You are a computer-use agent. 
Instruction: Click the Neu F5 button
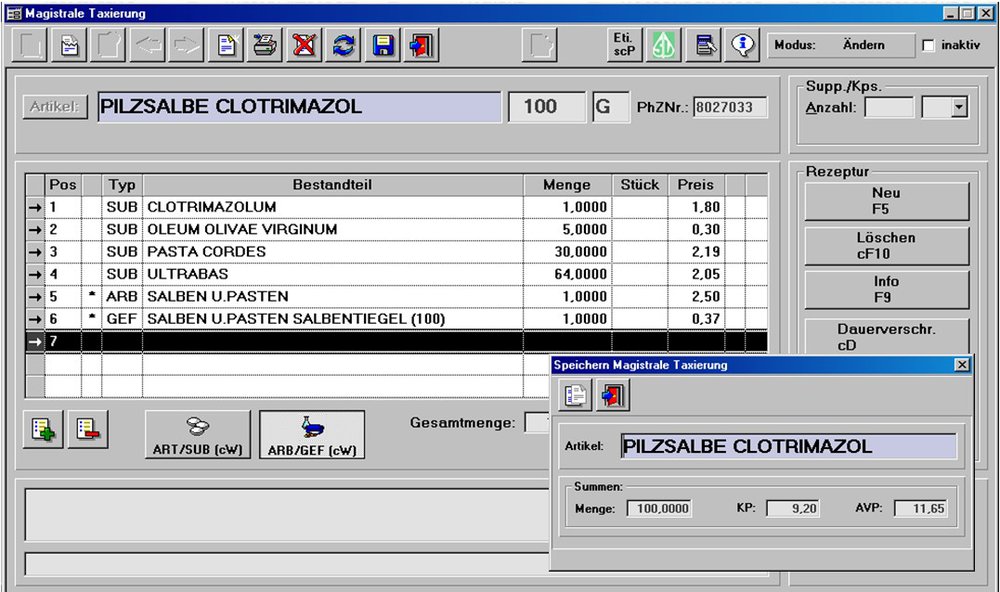click(x=886, y=201)
